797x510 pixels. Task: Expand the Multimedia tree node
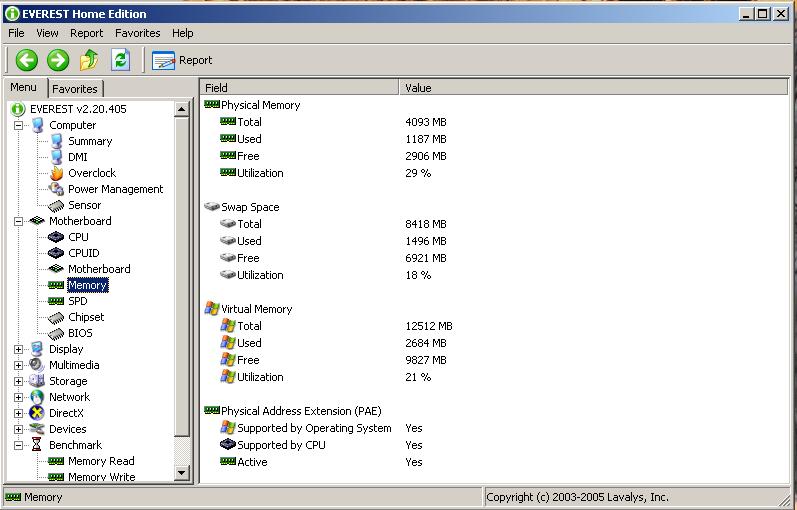pyautogui.click(x=18, y=365)
